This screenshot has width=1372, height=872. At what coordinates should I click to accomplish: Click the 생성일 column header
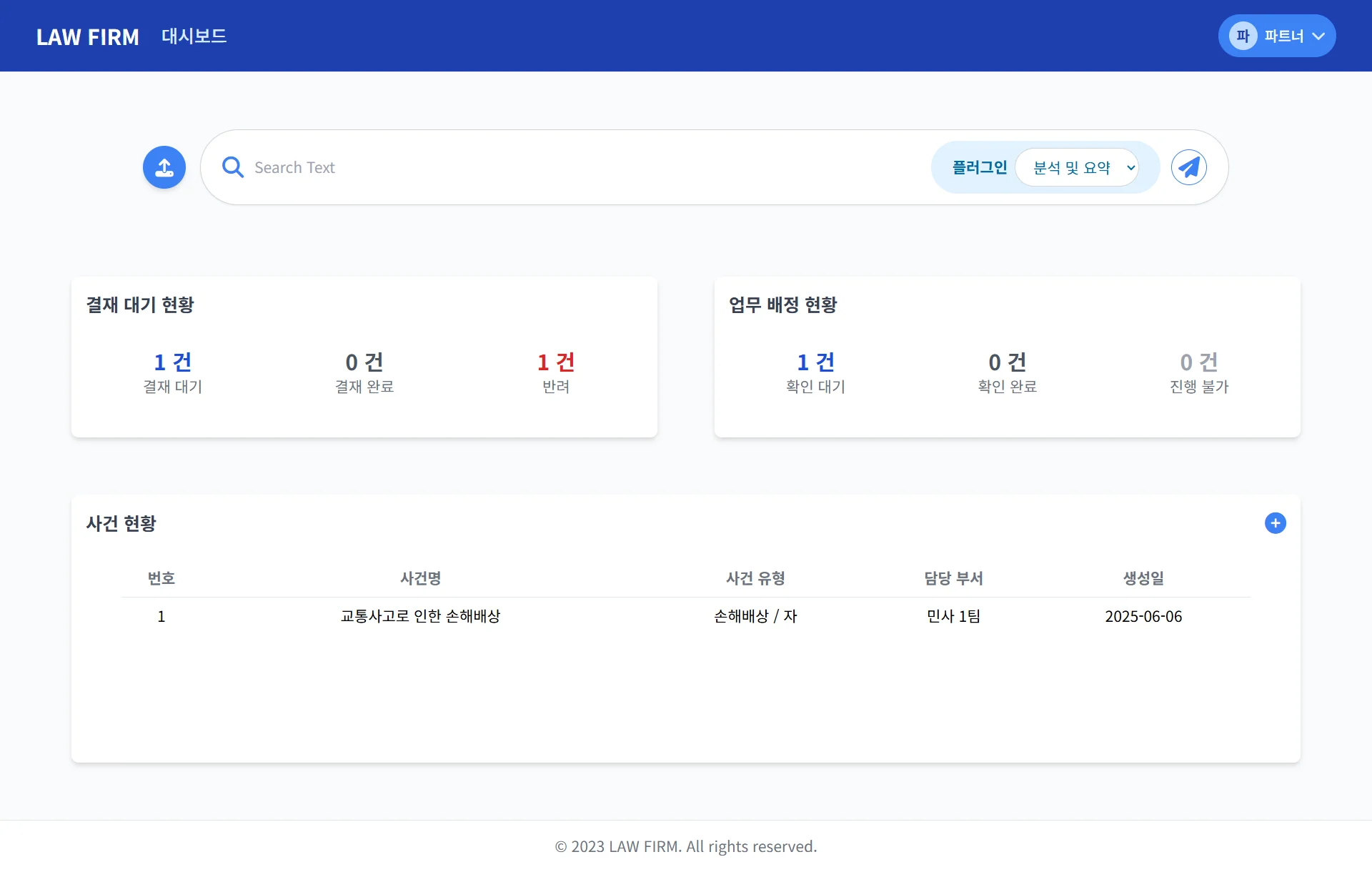[1143, 578]
